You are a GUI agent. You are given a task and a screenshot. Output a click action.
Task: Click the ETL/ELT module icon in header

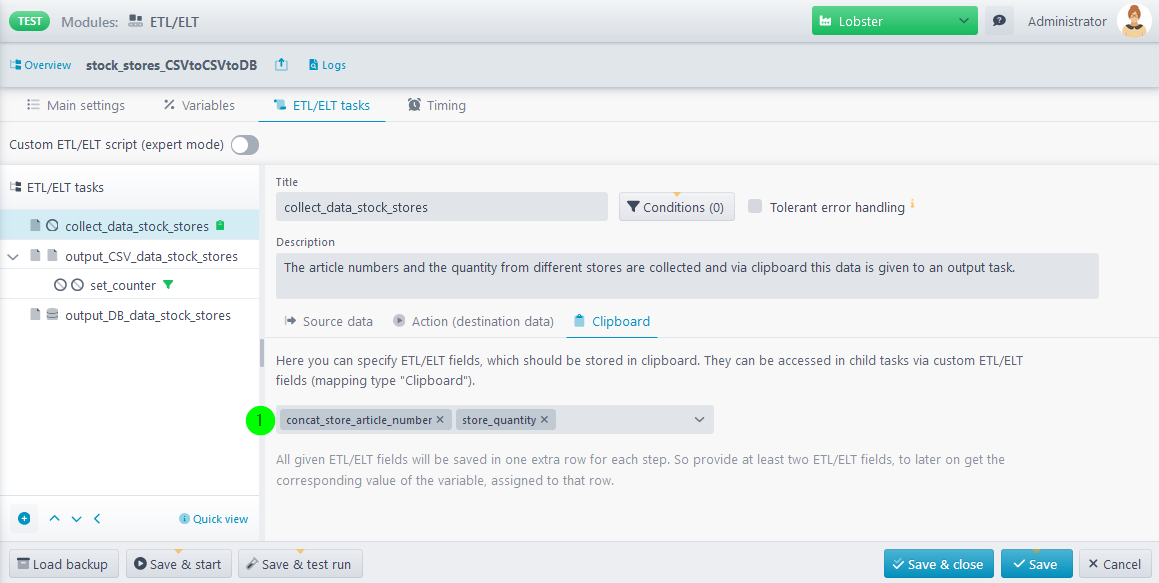pos(135,21)
